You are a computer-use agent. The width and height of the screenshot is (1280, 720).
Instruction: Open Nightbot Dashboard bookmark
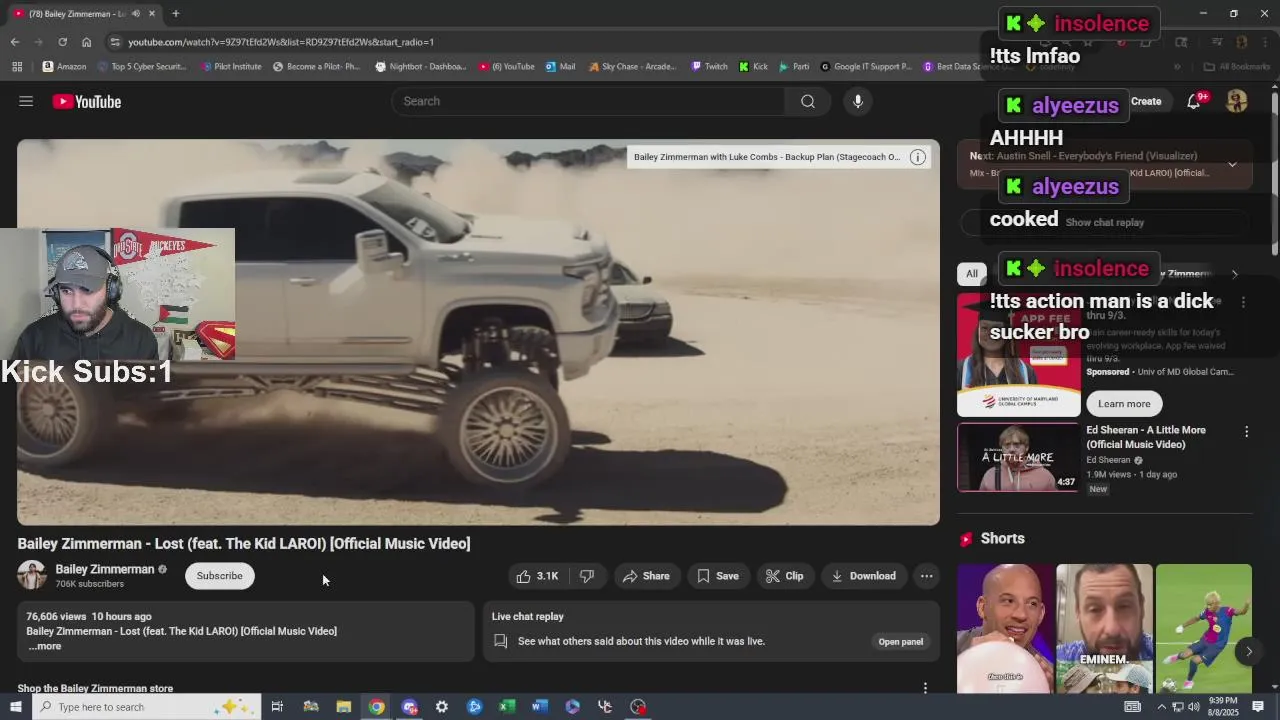coord(421,67)
